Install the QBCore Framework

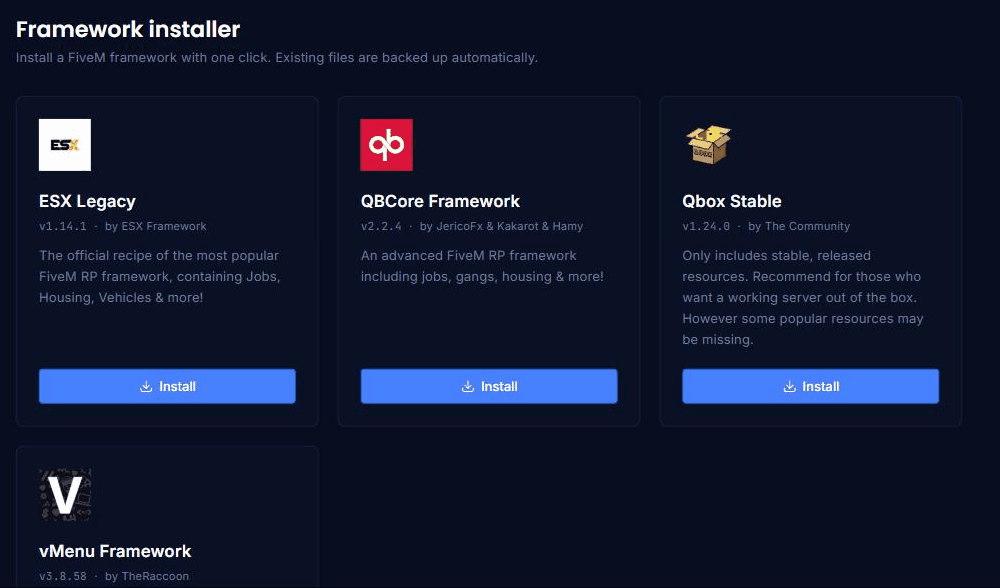tap(489, 386)
